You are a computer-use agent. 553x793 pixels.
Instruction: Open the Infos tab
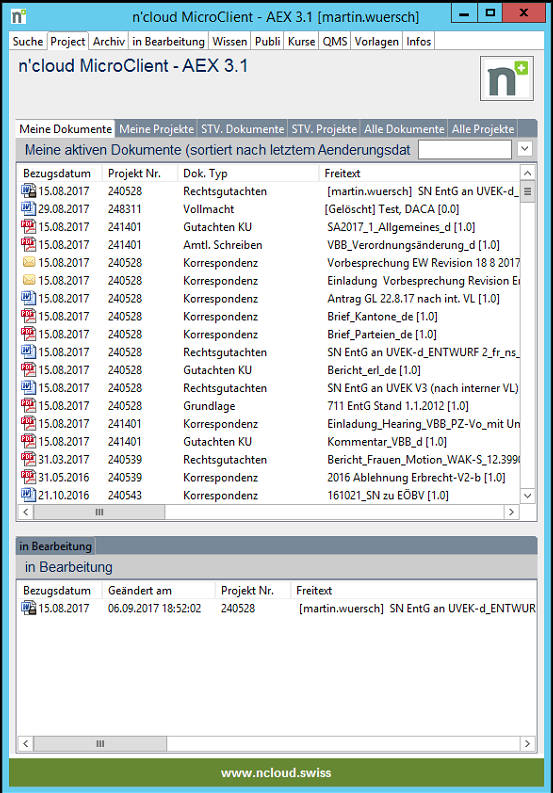point(418,41)
